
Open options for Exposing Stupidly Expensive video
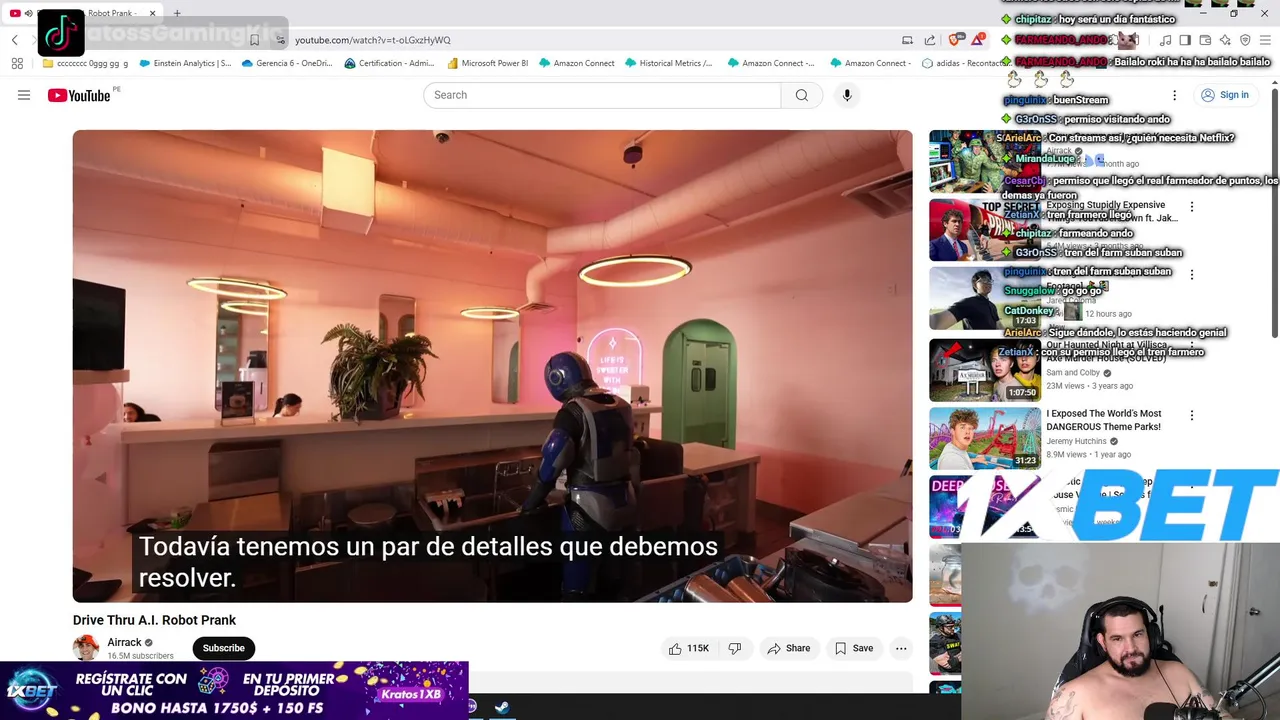(1191, 206)
